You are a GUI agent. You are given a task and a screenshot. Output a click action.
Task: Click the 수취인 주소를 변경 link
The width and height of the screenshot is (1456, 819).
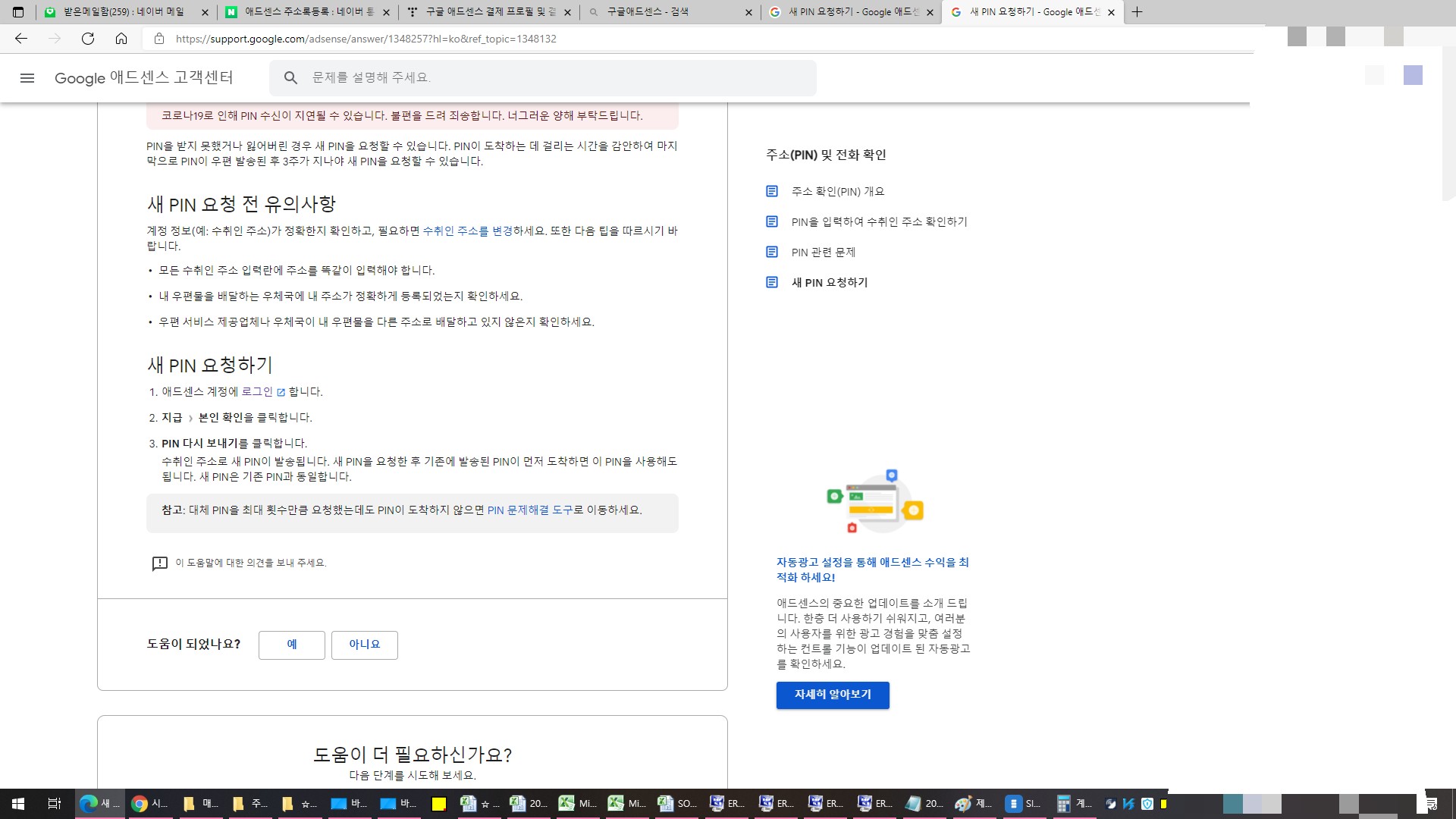pyautogui.click(x=468, y=231)
